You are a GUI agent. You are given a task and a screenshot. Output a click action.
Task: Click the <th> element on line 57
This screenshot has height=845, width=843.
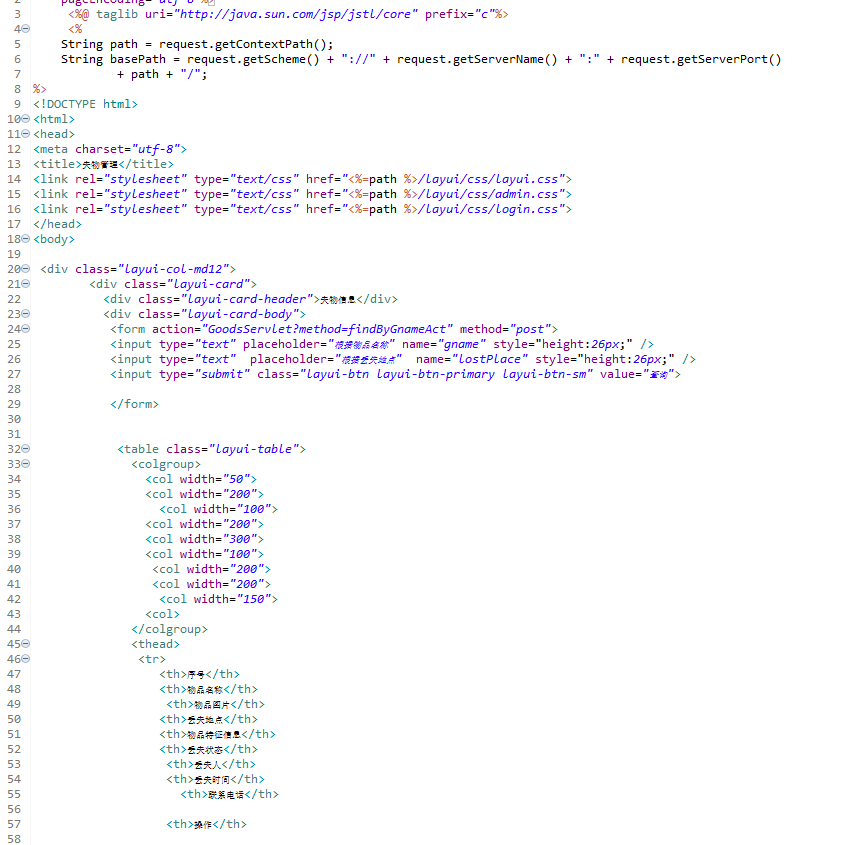(206, 825)
